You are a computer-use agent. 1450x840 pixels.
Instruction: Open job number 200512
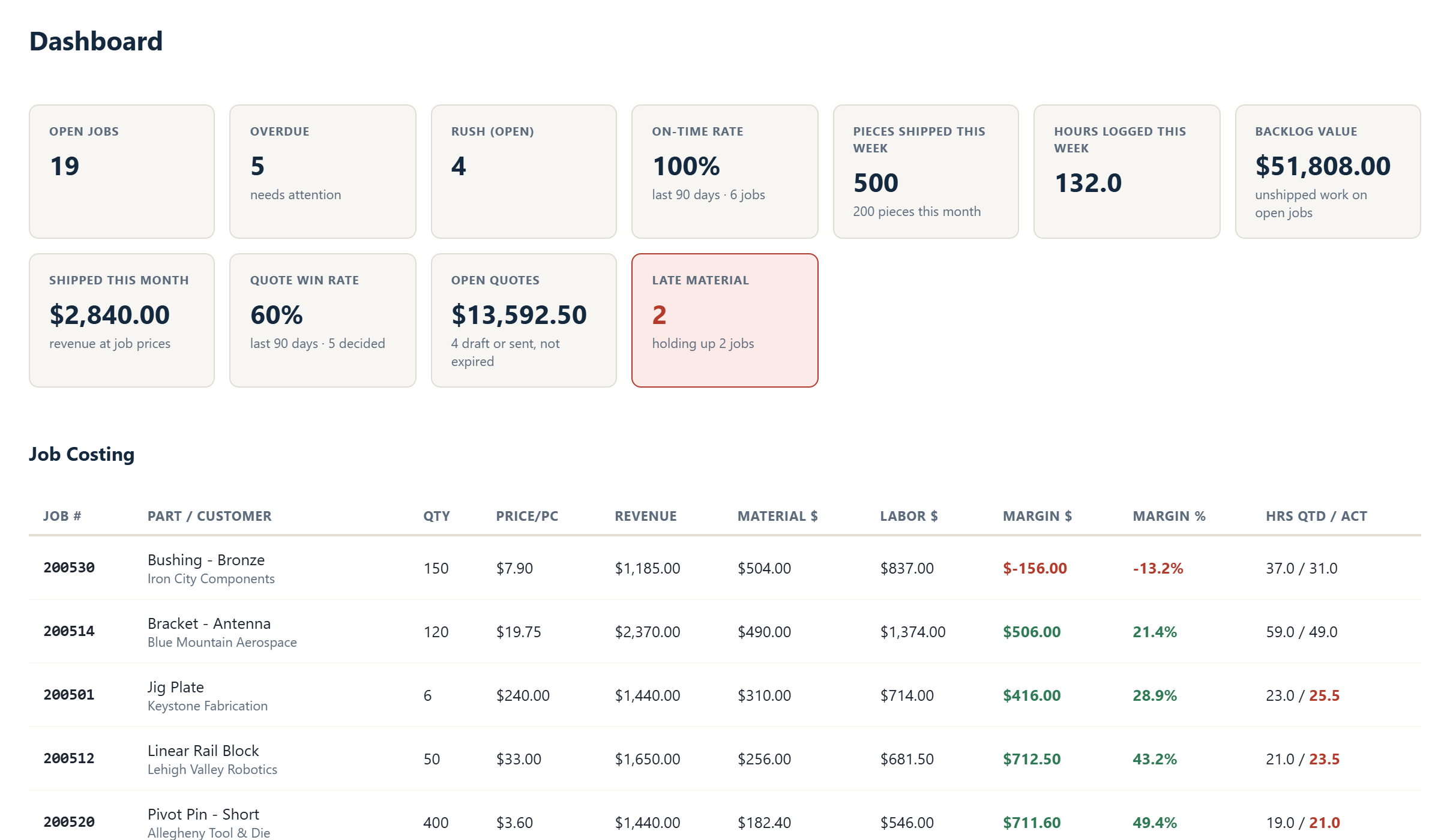tap(69, 758)
